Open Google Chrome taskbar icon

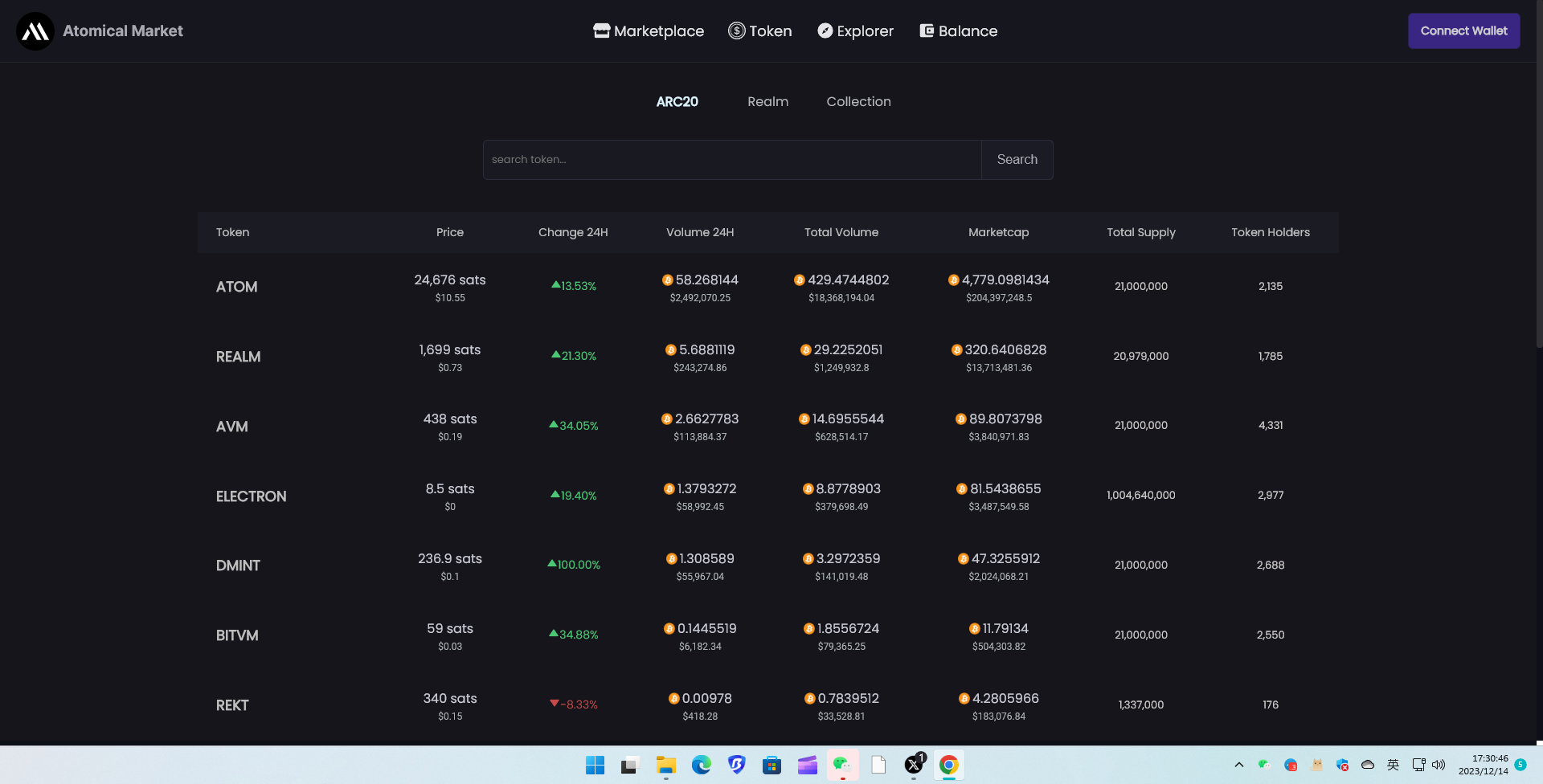coord(949,766)
